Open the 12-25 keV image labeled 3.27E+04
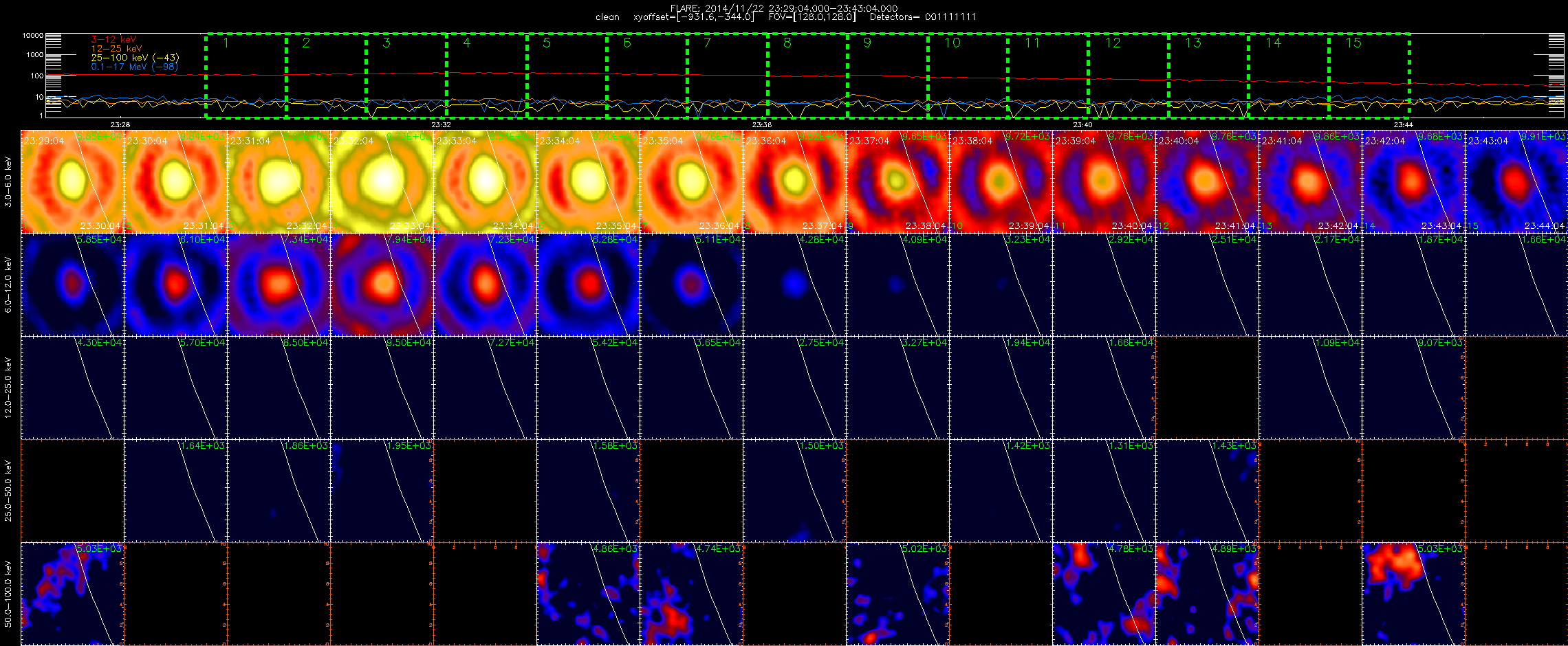This screenshot has width=1568, height=646. click(897, 388)
